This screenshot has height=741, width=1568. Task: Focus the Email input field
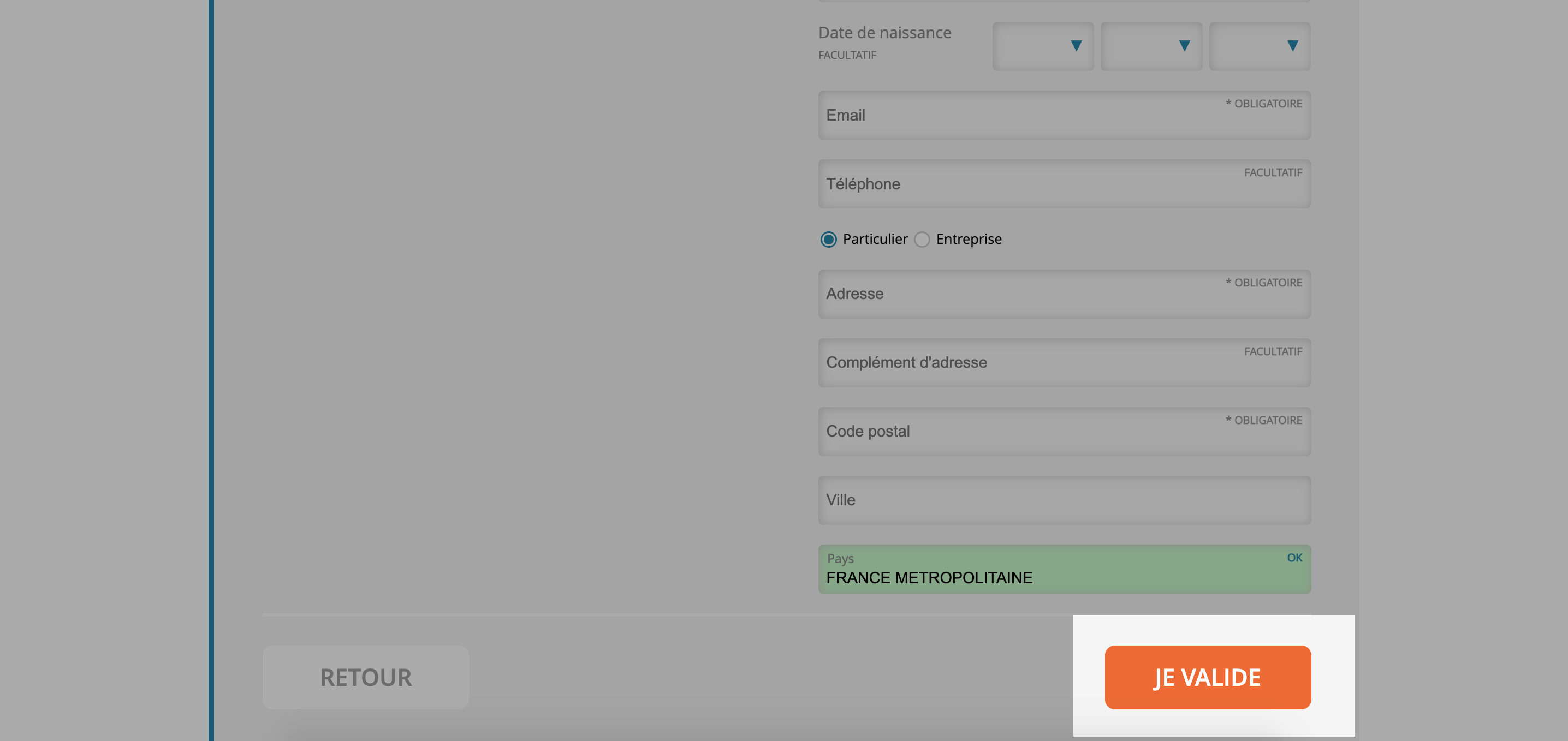1065,115
